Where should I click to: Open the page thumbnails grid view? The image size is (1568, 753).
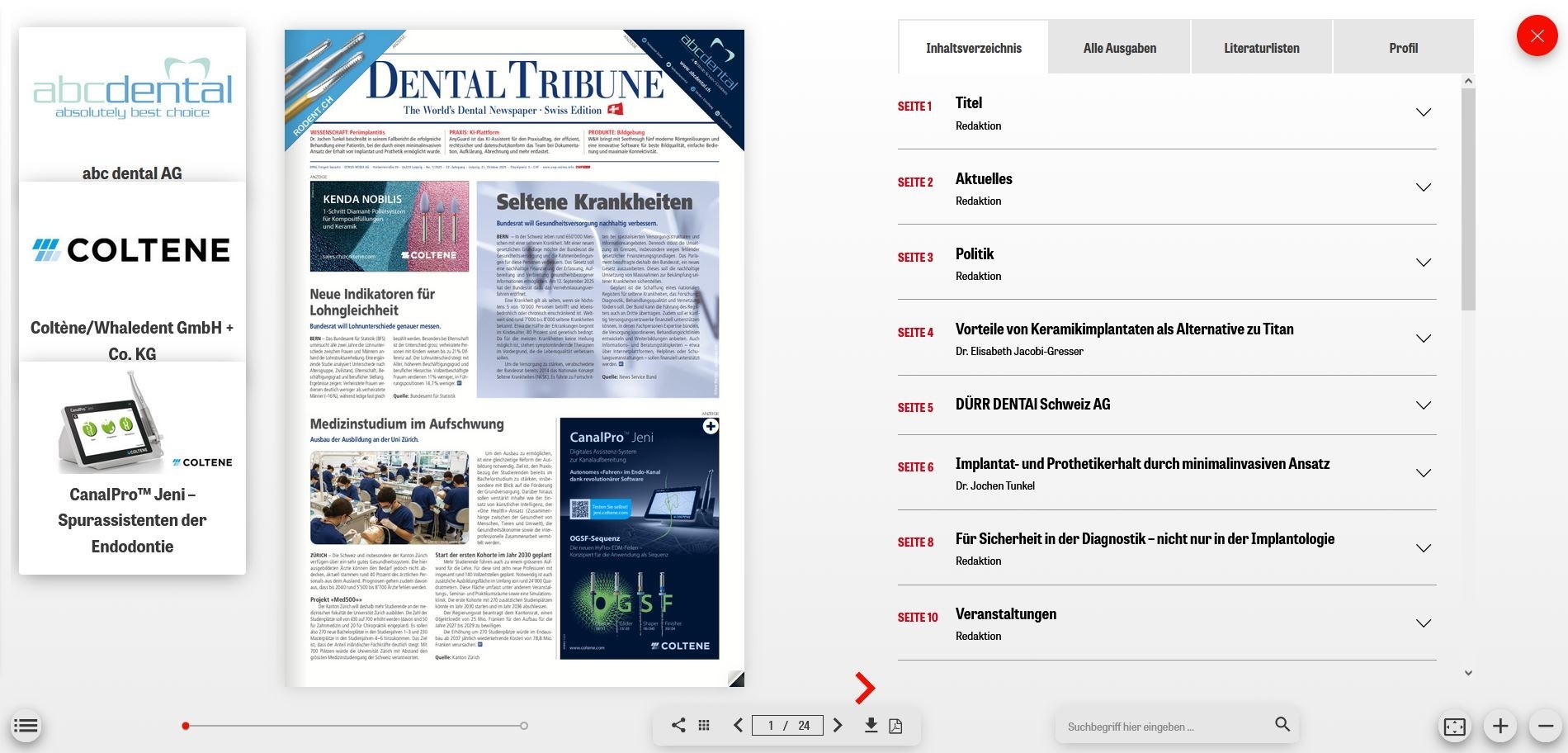704,725
